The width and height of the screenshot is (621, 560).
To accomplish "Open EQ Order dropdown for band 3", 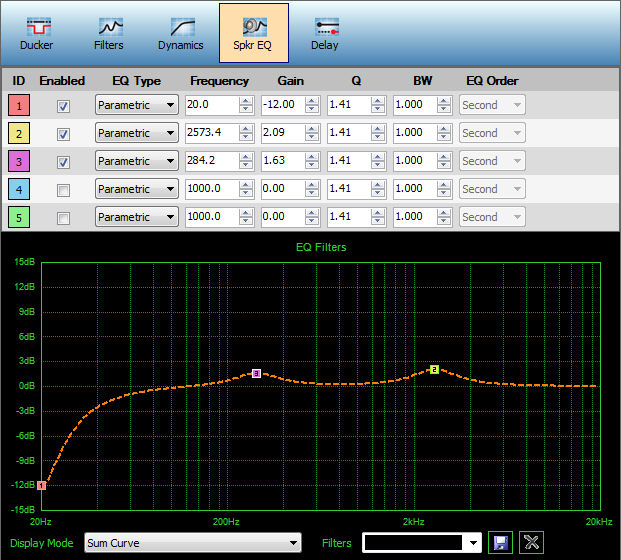I will [x=492, y=161].
